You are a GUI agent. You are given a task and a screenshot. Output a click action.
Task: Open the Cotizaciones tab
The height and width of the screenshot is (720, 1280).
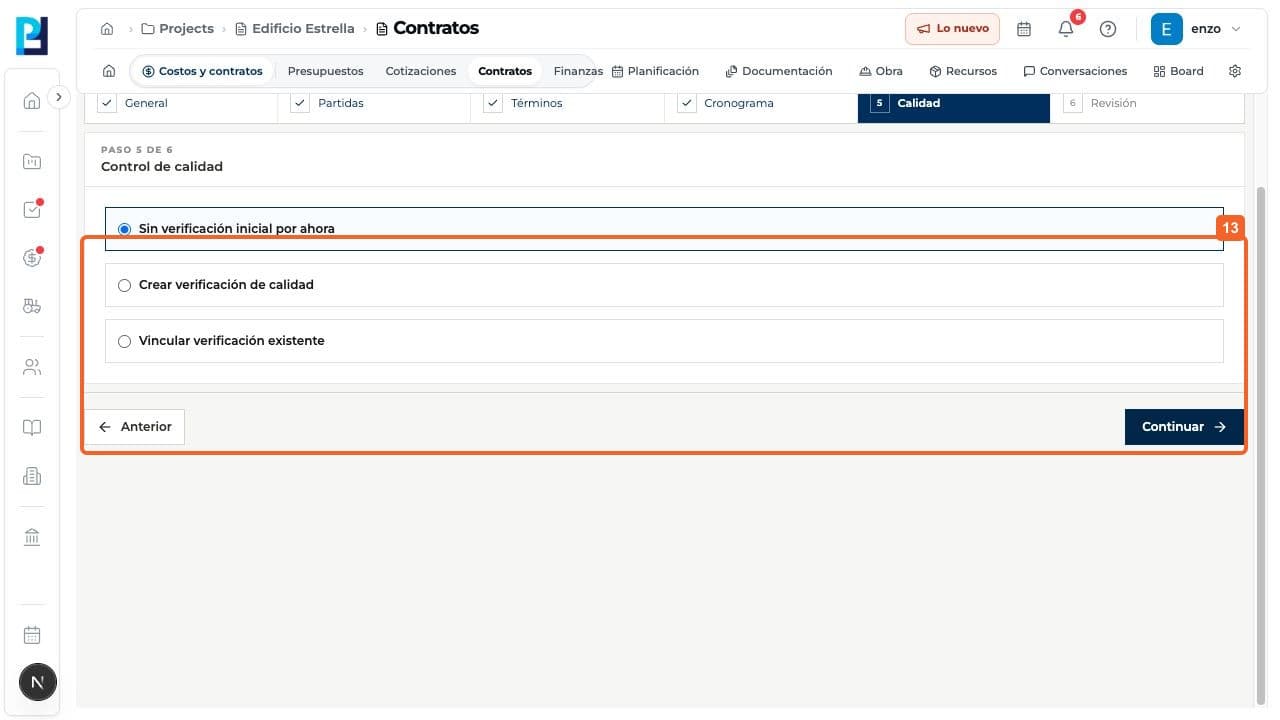421,71
